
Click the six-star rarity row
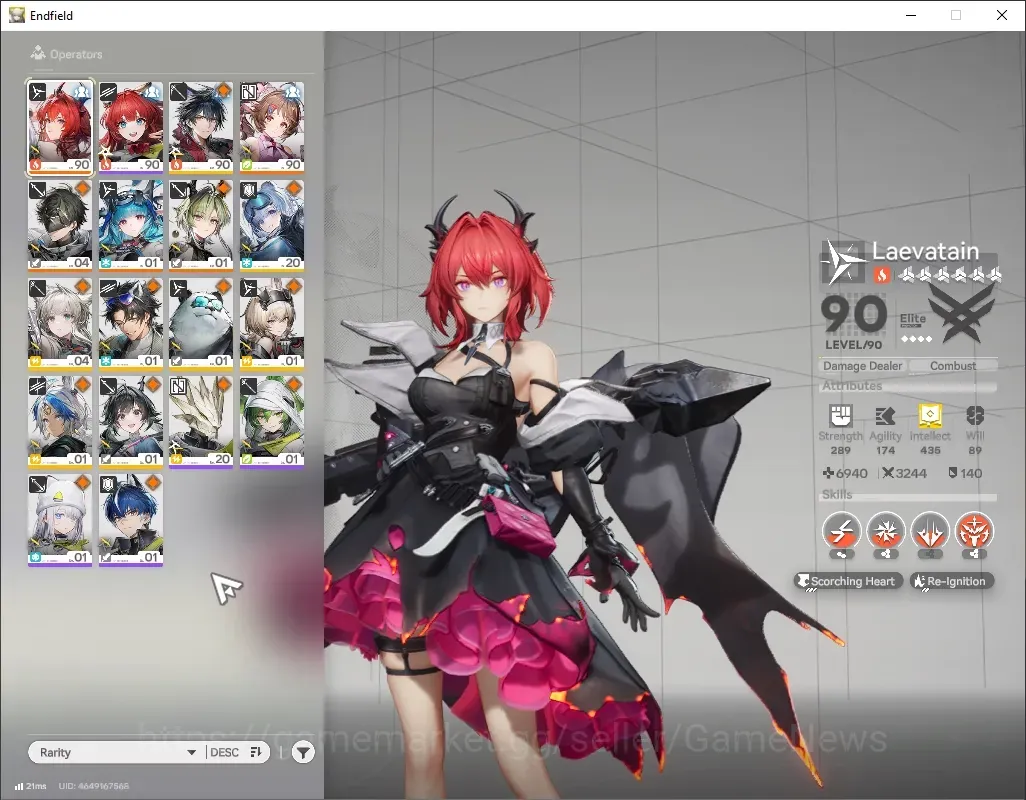coord(949,275)
